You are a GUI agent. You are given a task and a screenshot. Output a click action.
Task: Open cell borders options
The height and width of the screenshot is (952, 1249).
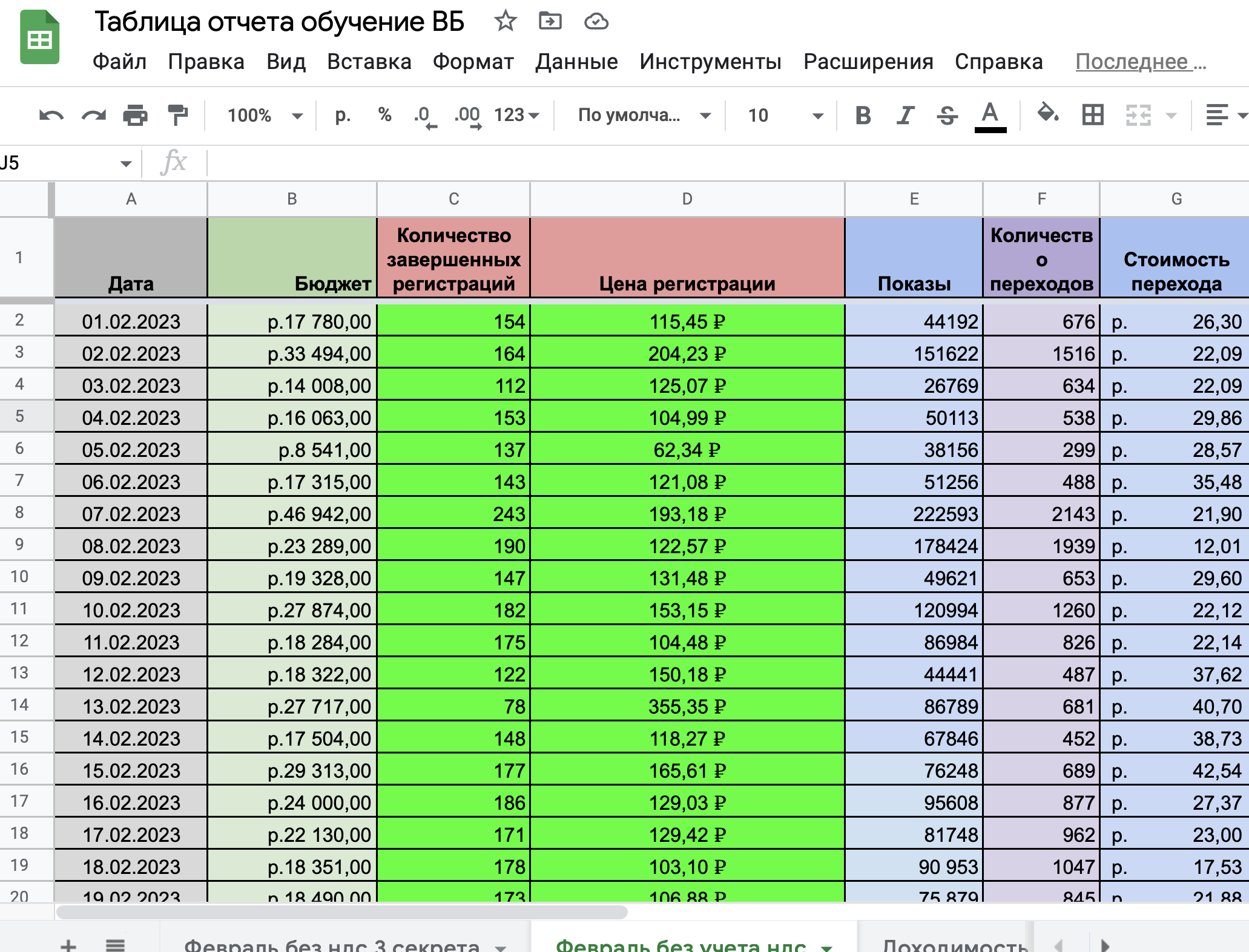coord(1093,115)
